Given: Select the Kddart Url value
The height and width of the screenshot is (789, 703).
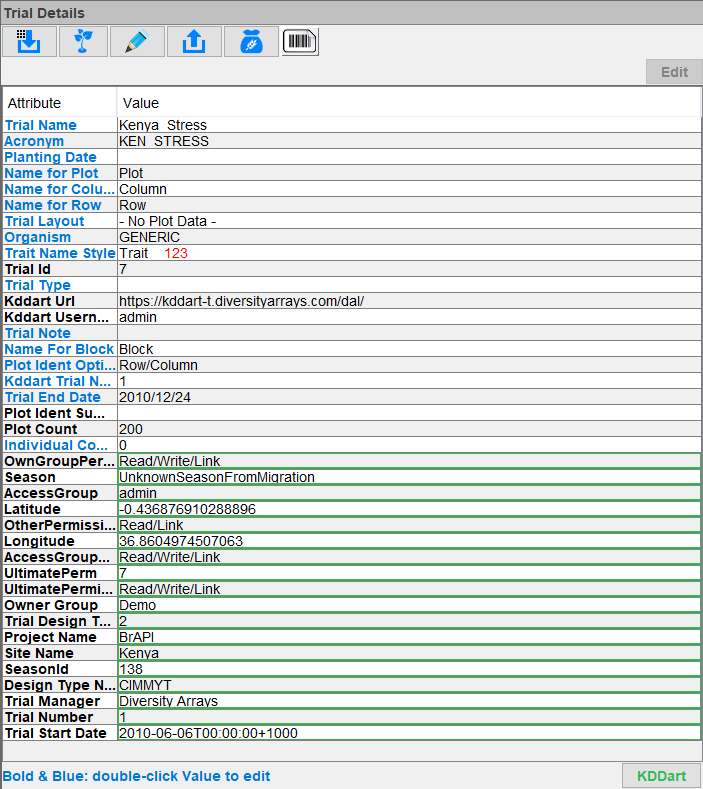Looking at the screenshot, I should (x=409, y=301).
